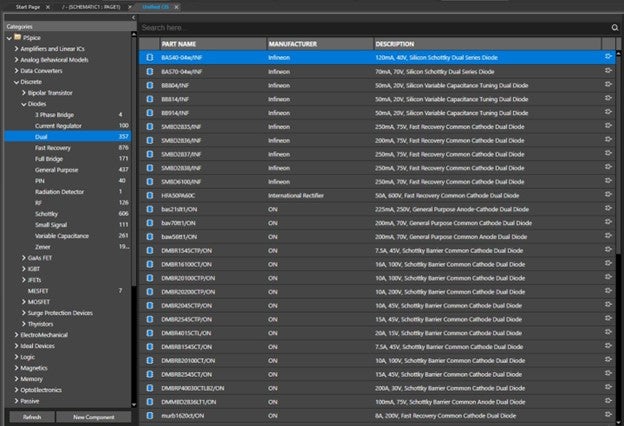Expand Surge Protection Devices subcategory
This screenshot has height=426, width=624.
coord(24,313)
